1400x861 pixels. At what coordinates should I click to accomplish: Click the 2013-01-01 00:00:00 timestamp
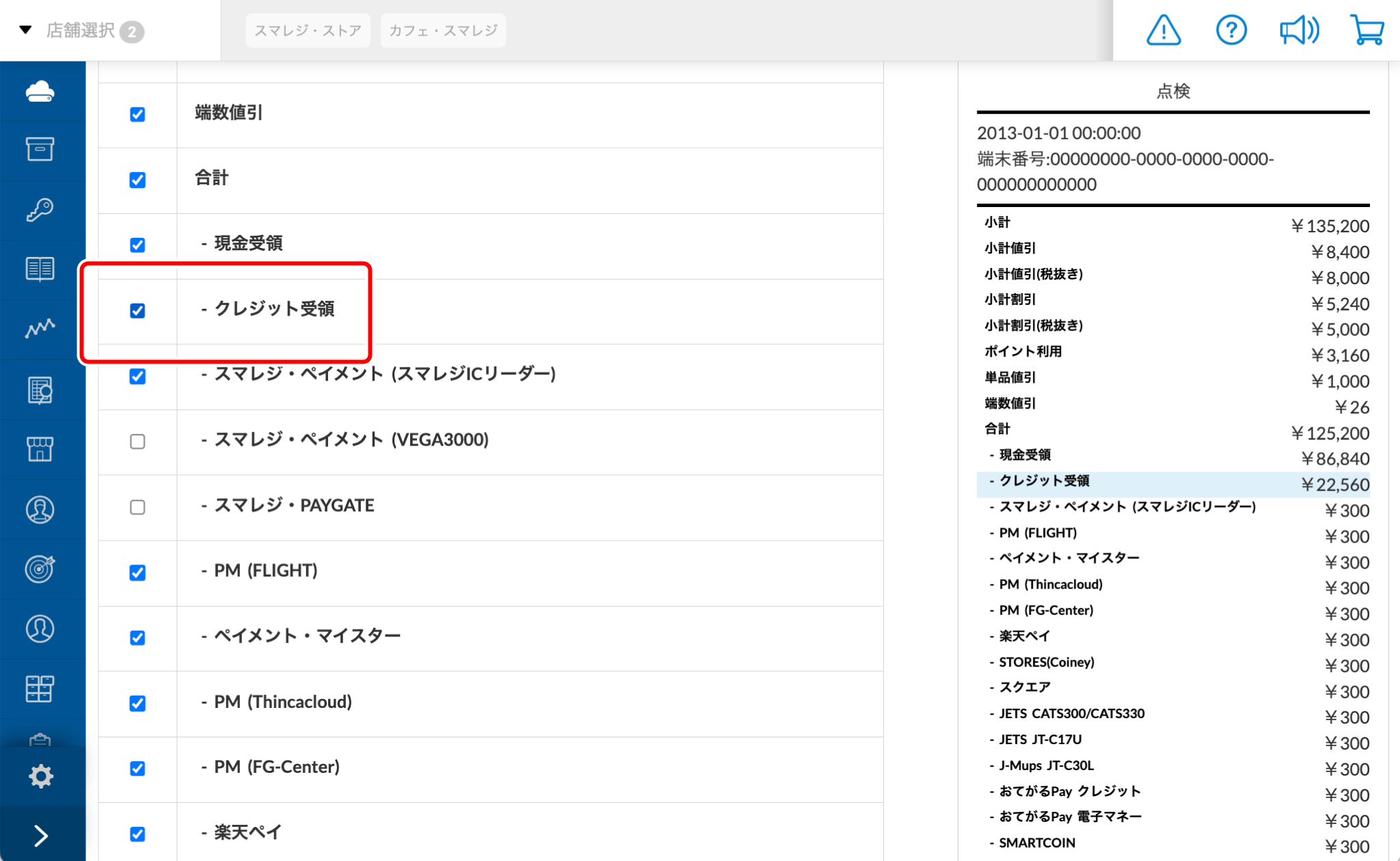coord(1059,133)
